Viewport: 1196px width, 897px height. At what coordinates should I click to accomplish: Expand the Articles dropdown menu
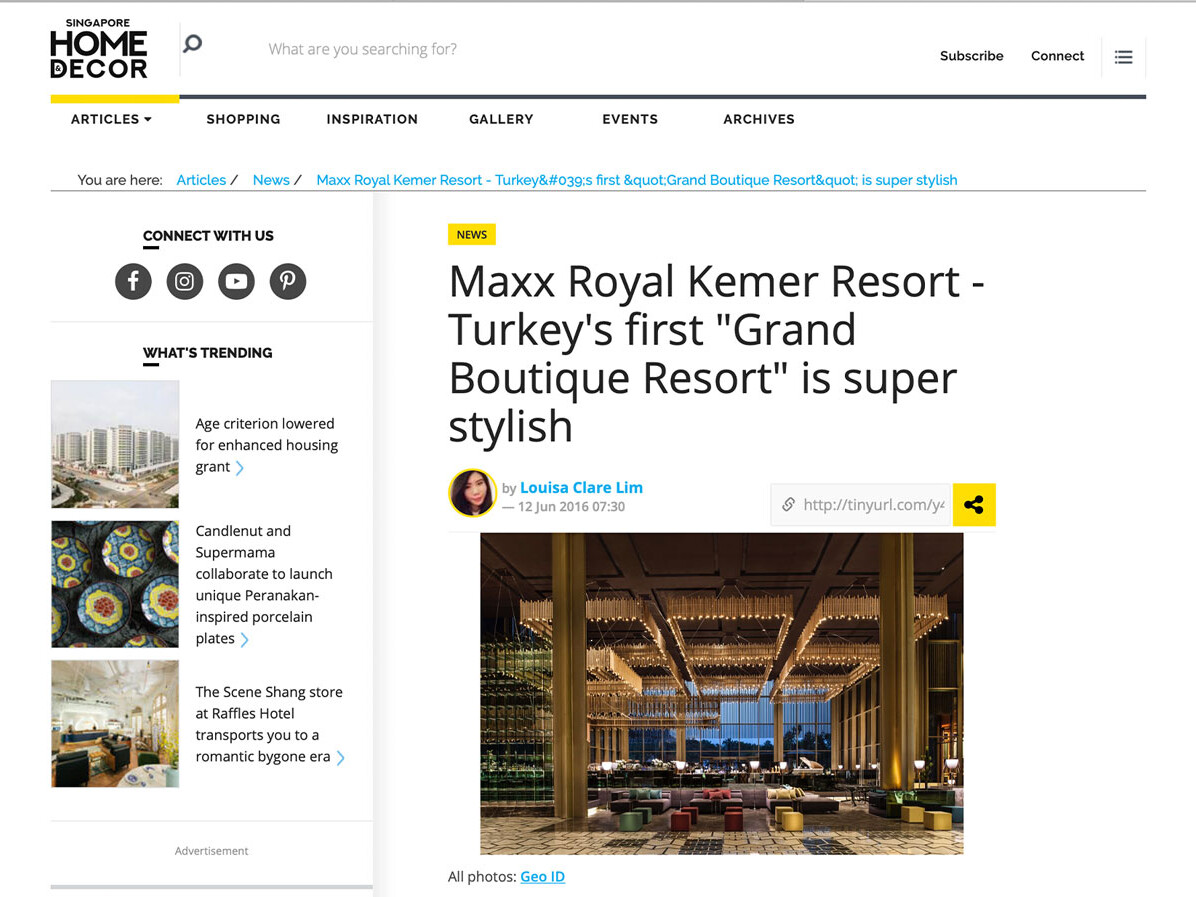[111, 119]
